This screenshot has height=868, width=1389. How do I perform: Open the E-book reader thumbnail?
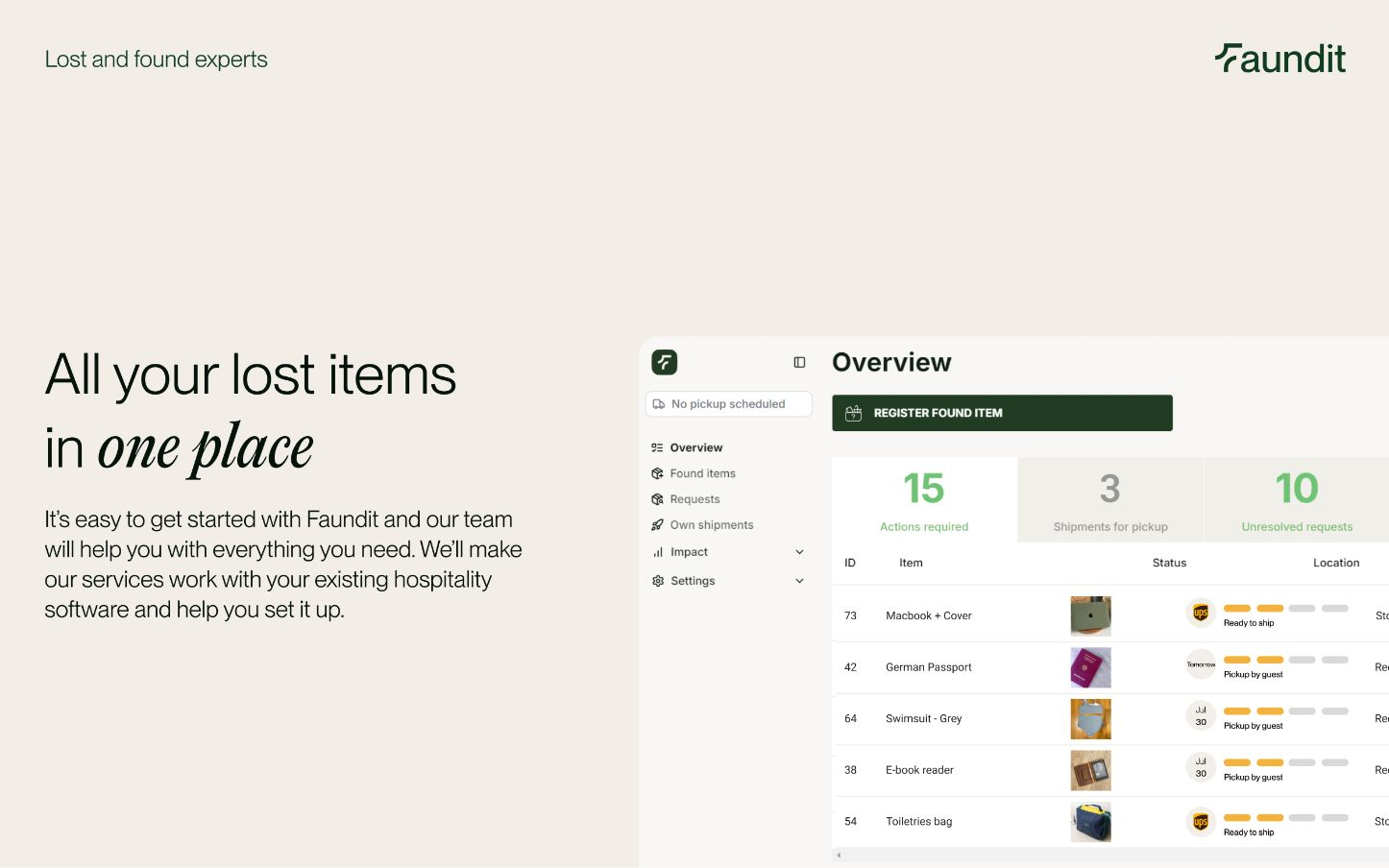[1091, 770]
